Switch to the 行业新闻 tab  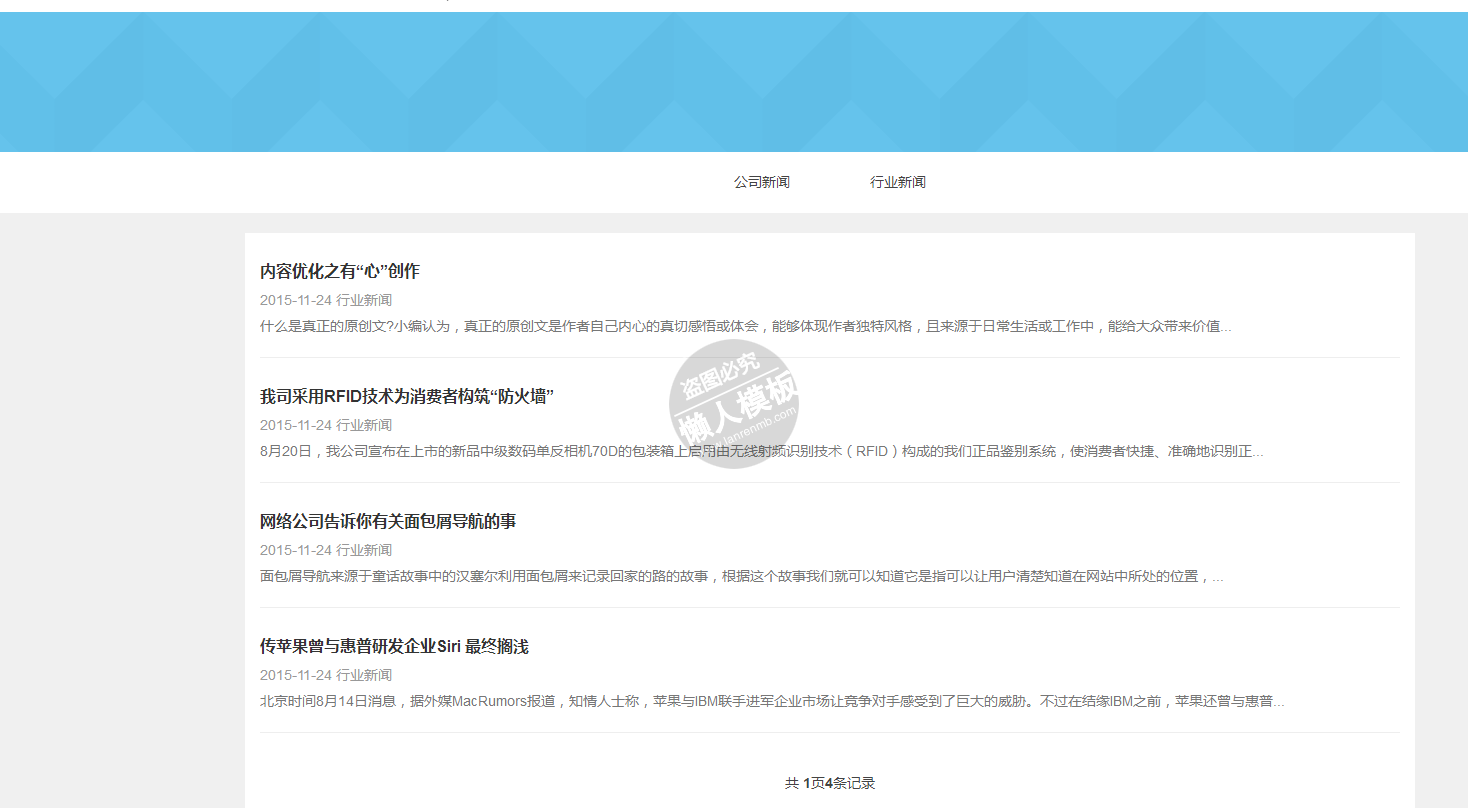[897, 182]
